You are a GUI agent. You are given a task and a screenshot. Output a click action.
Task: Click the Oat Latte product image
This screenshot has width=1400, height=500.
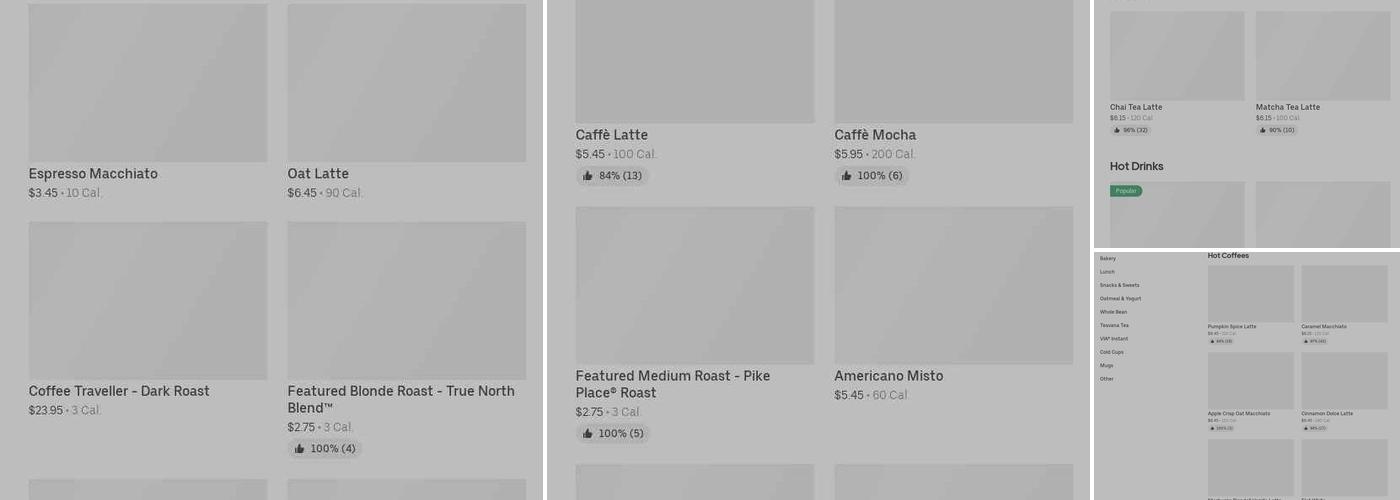[x=406, y=83]
